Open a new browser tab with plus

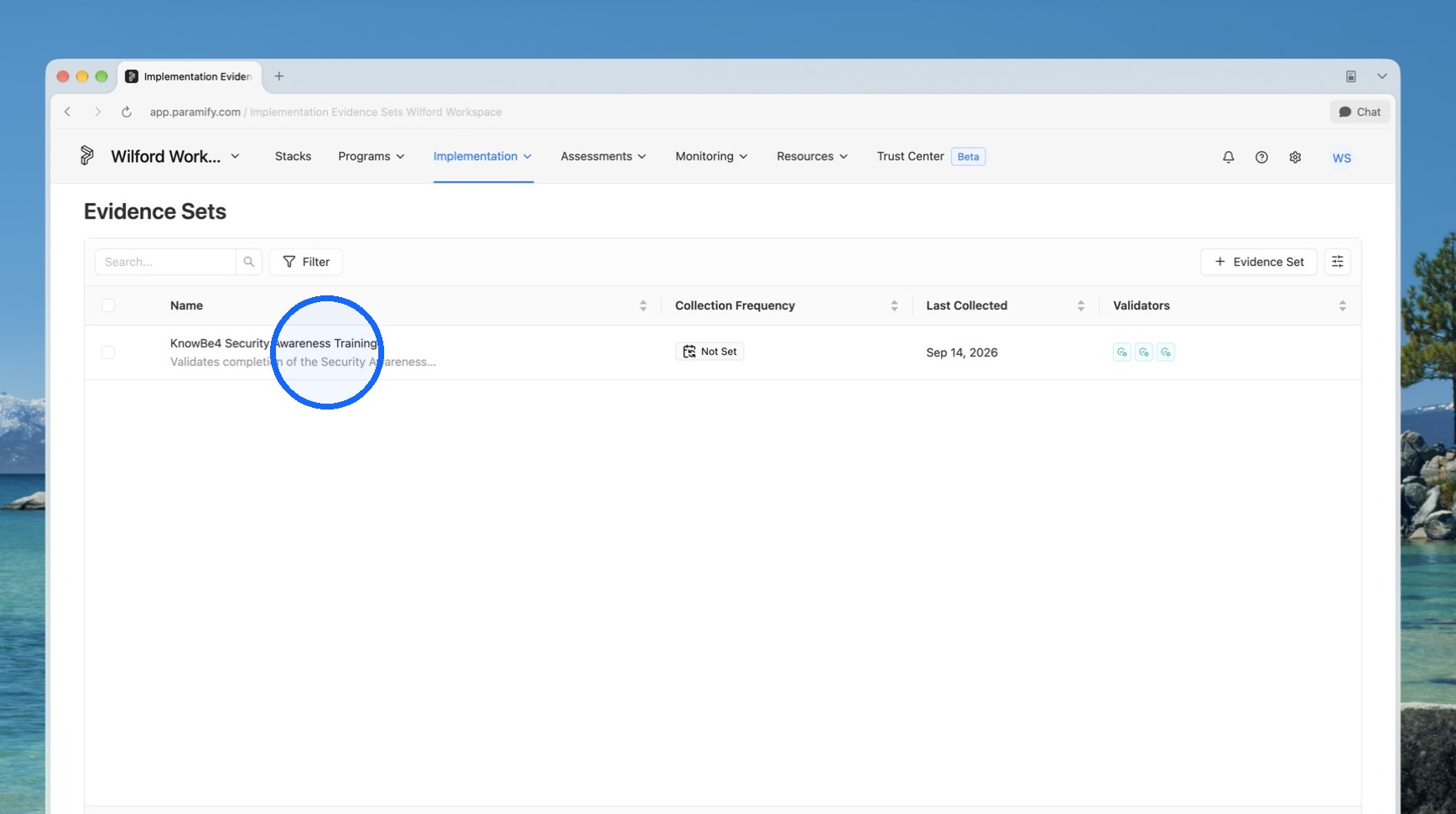pyautogui.click(x=279, y=76)
